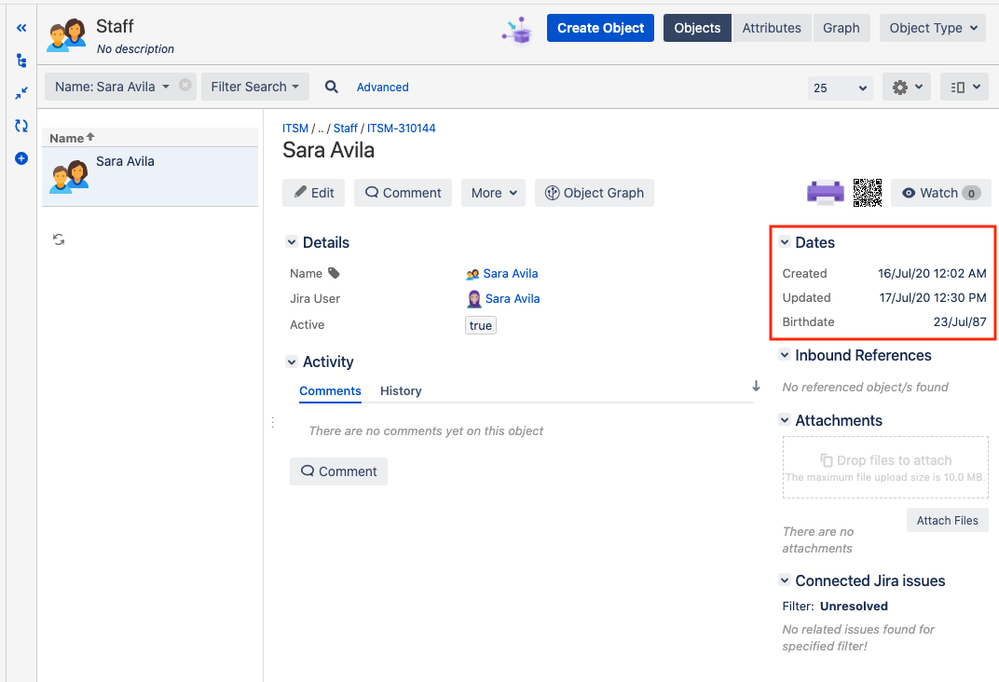Switch to the Graph view

click(x=841, y=28)
